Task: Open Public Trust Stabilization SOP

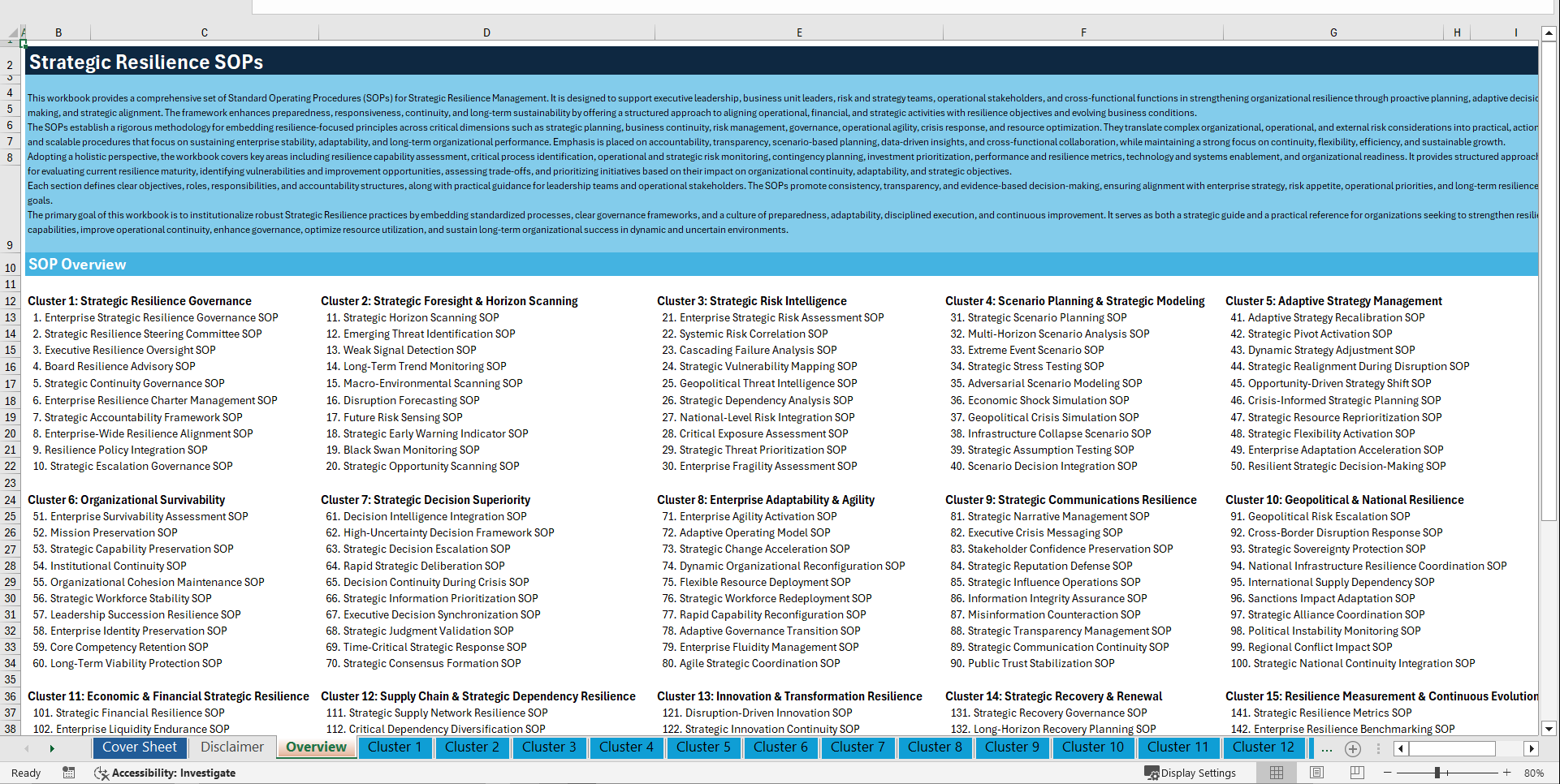Action: click(1032, 663)
